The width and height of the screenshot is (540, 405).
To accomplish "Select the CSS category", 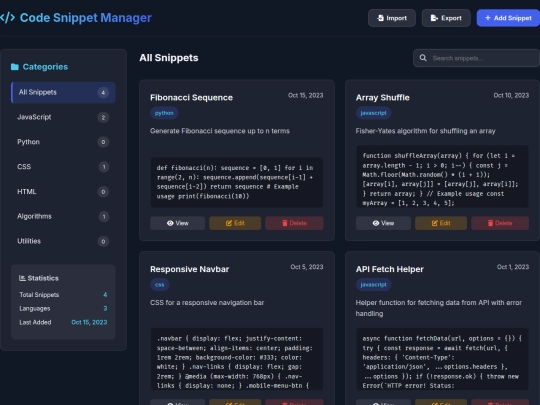I will (63, 167).
